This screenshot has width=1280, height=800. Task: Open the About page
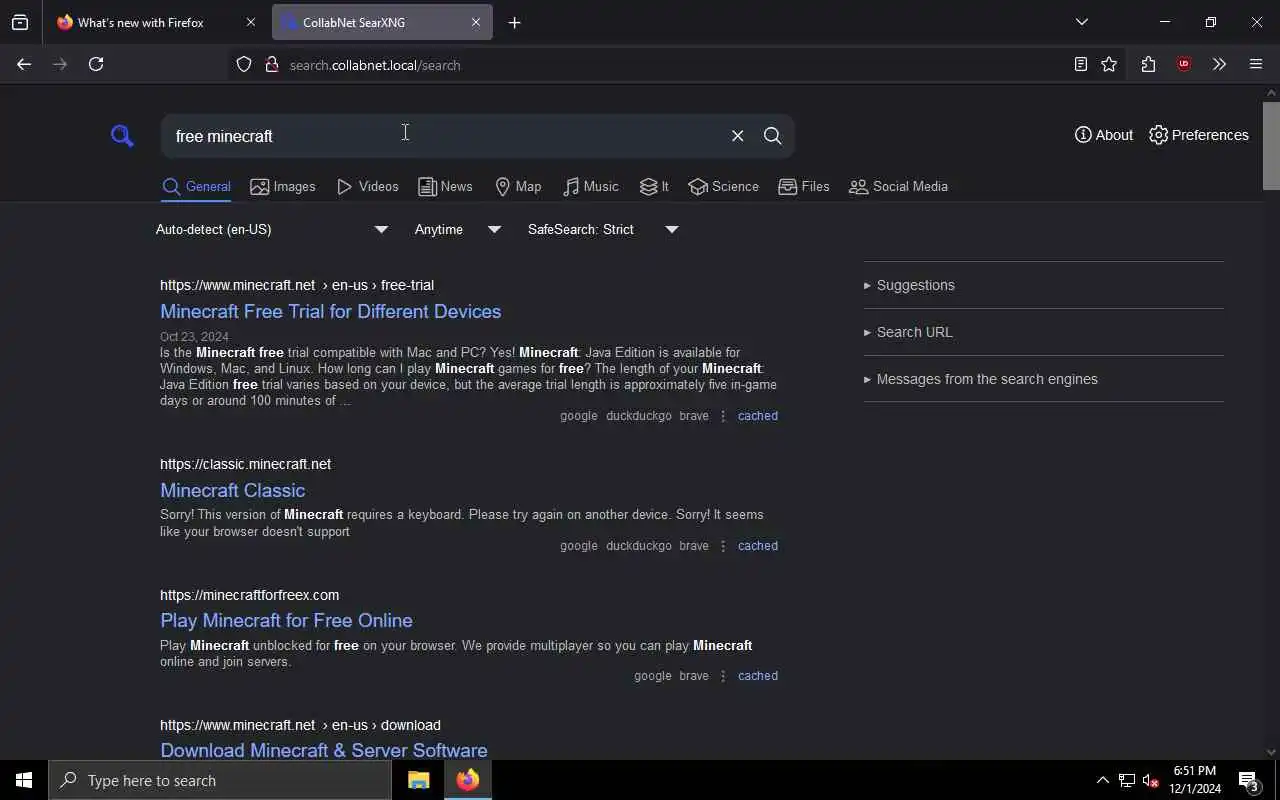[x=1104, y=135]
